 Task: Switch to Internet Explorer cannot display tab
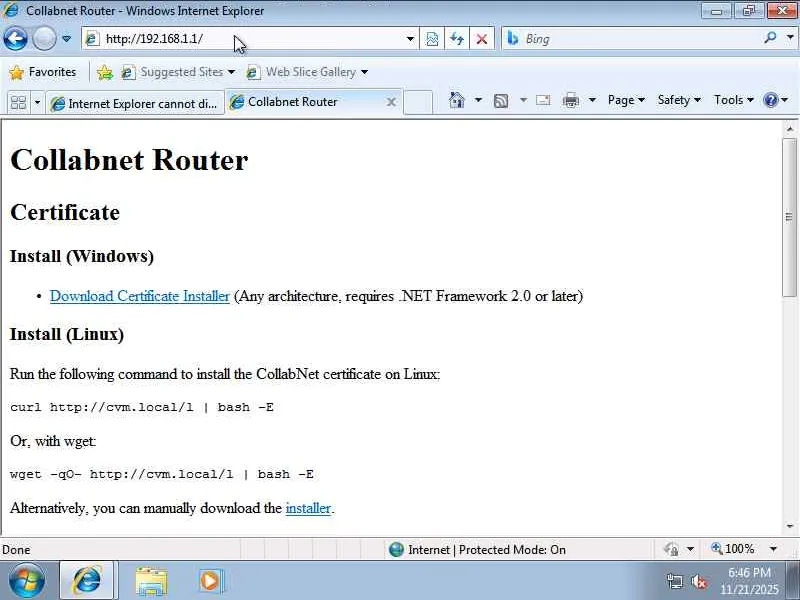tap(135, 104)
